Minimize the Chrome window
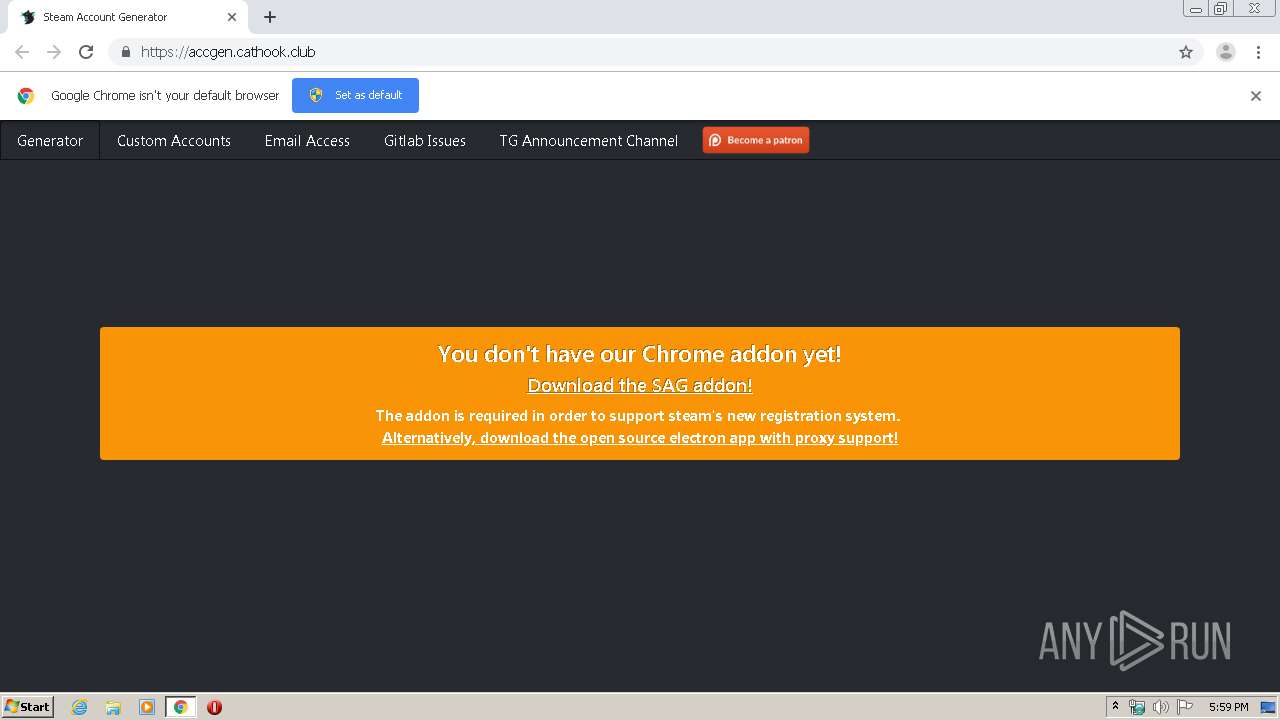This screenshot has height=720, width=1280. coord(1196,8)
